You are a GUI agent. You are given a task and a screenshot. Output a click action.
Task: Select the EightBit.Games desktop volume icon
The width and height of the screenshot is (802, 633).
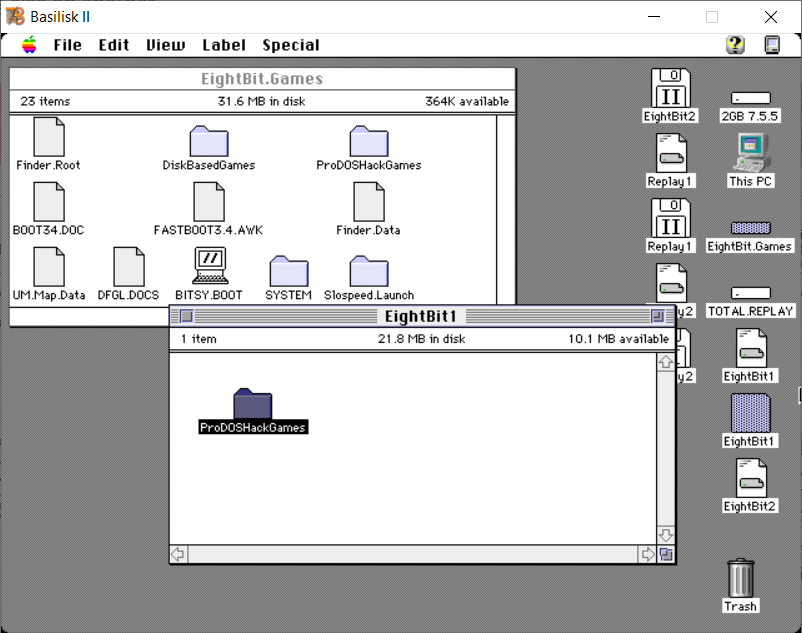click(750, 237)
